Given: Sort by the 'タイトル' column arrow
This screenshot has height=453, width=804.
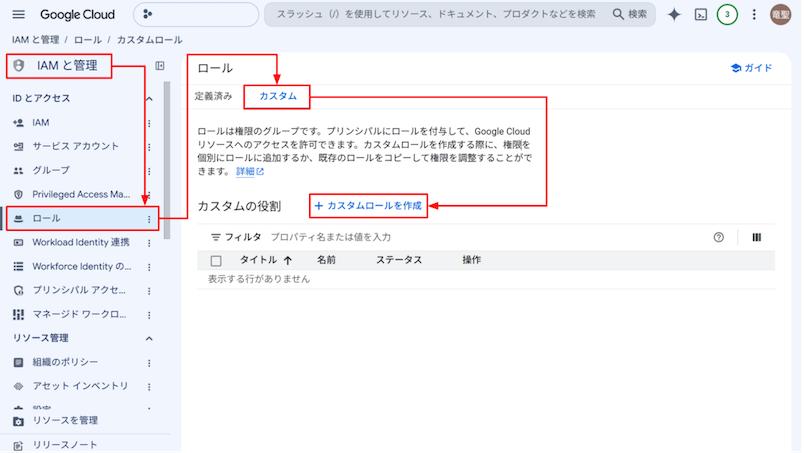Looking at the screenshot, I should coord(288,260).
